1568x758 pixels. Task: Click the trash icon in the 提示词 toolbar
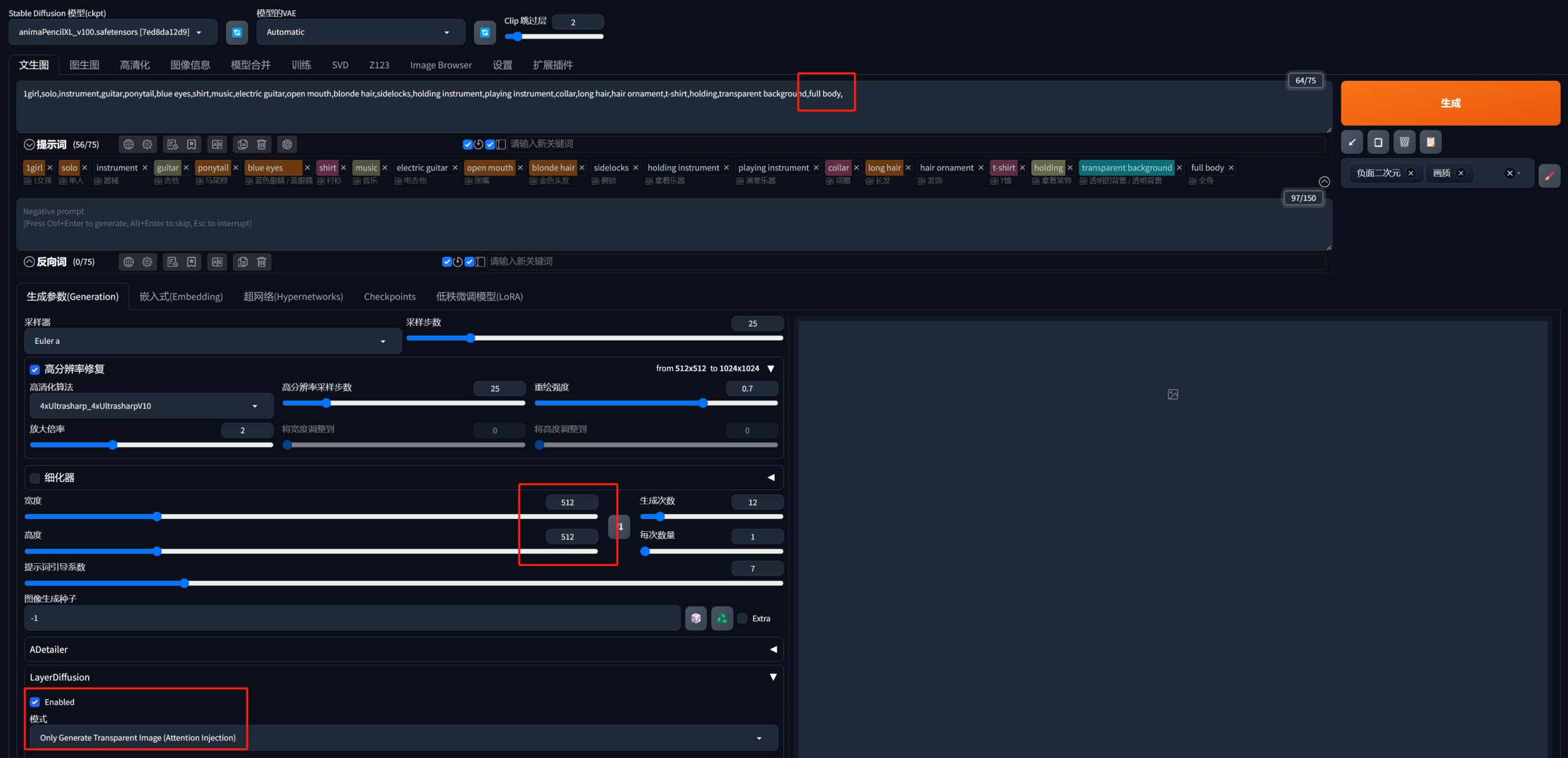pos(262,145)
